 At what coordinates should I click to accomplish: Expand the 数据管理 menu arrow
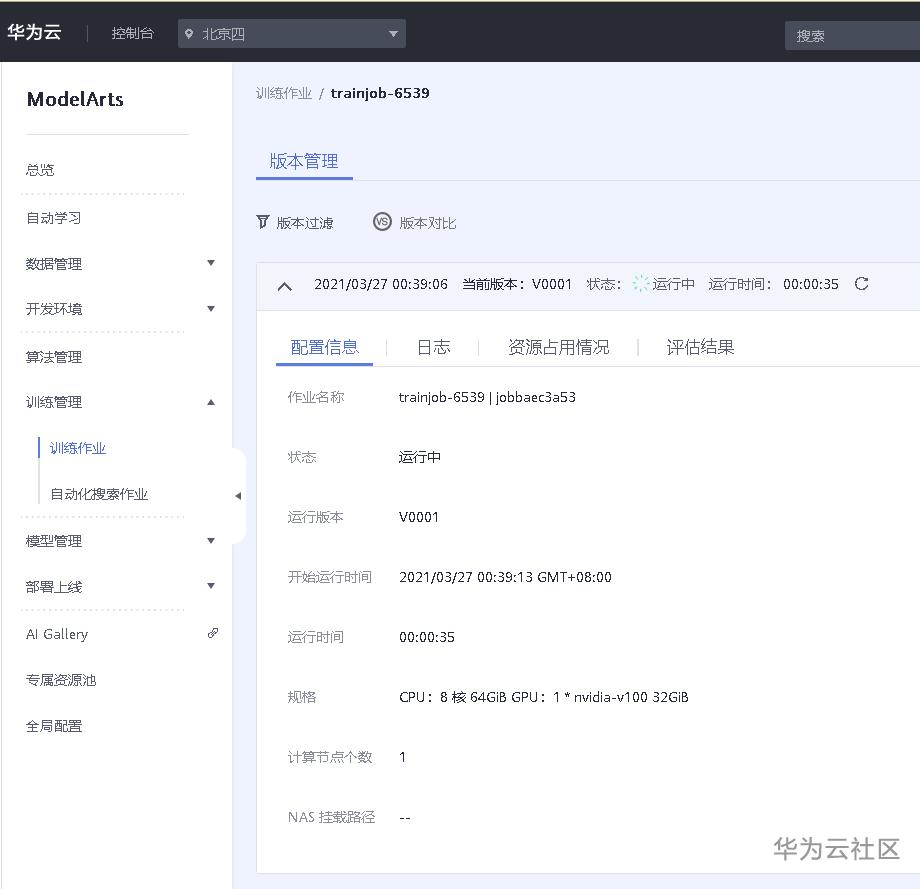pos(211,263)
